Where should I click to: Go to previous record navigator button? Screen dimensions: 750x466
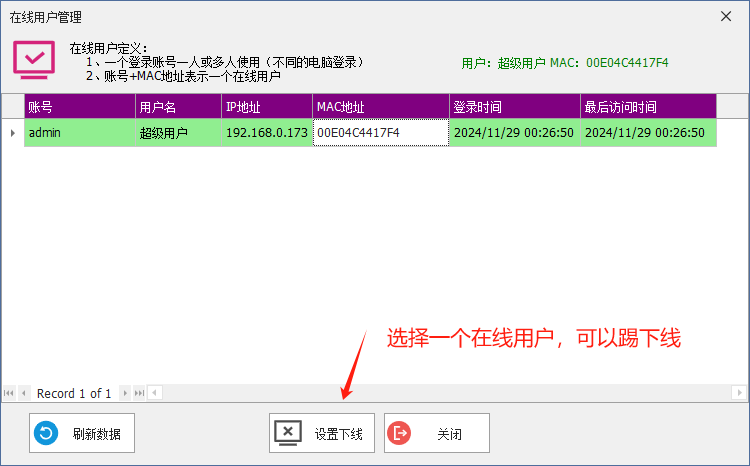23,393
